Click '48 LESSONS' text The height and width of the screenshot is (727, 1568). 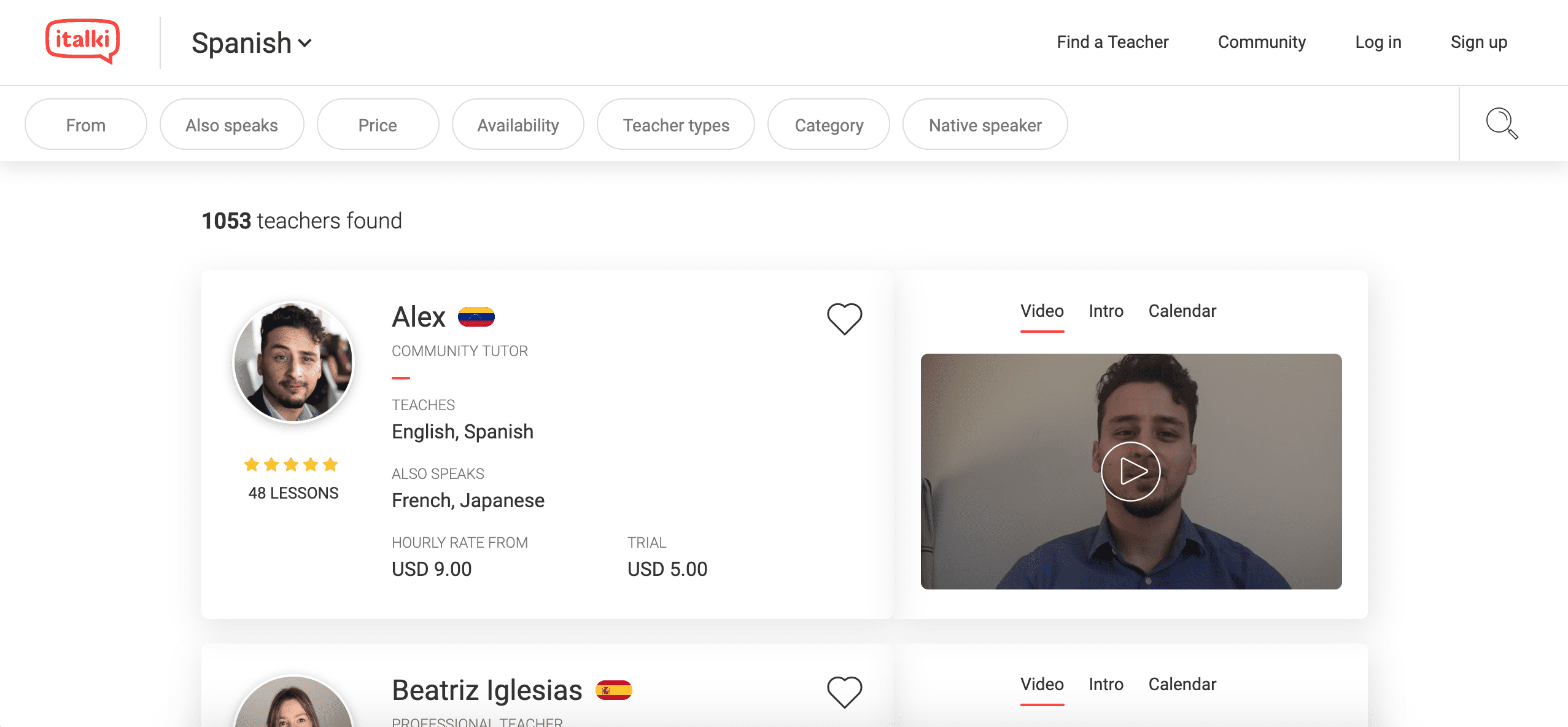click(293, 493)
